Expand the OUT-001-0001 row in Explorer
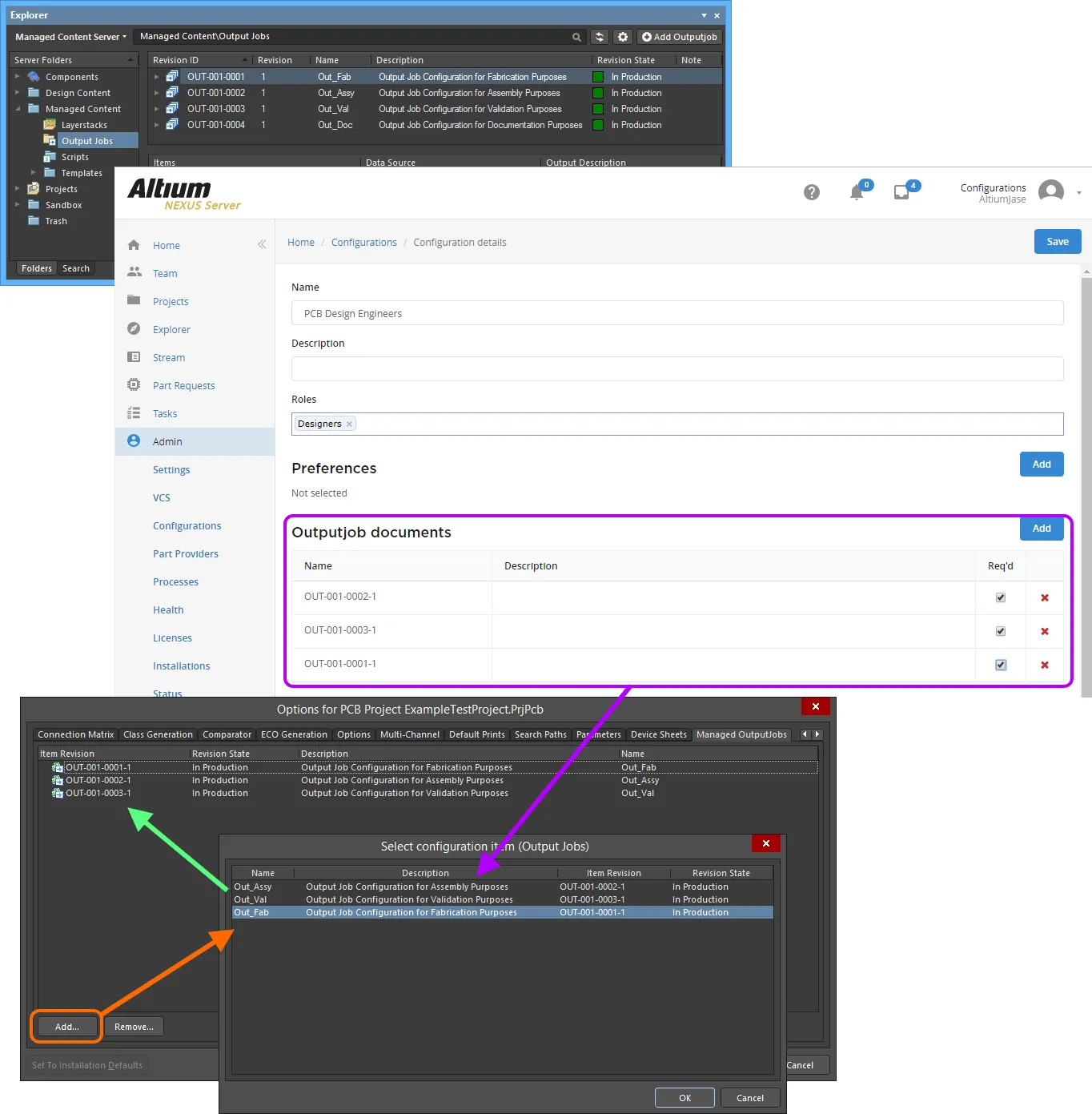This screenshot has height=1114, width=1092. coord(157,77)
